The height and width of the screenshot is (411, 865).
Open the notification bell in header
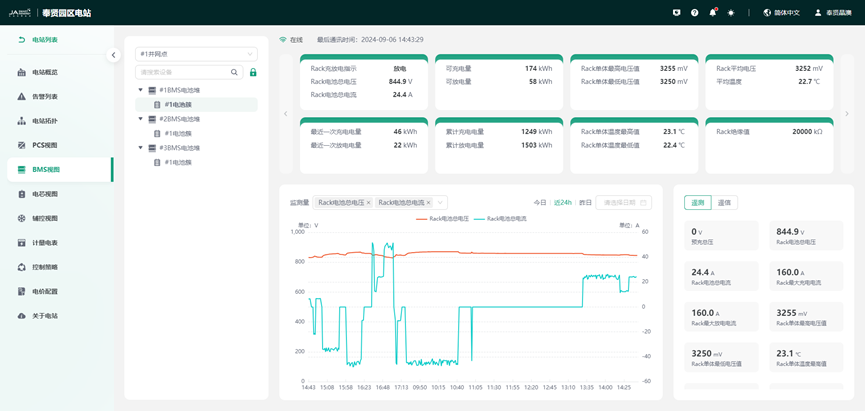coord(713,13)
